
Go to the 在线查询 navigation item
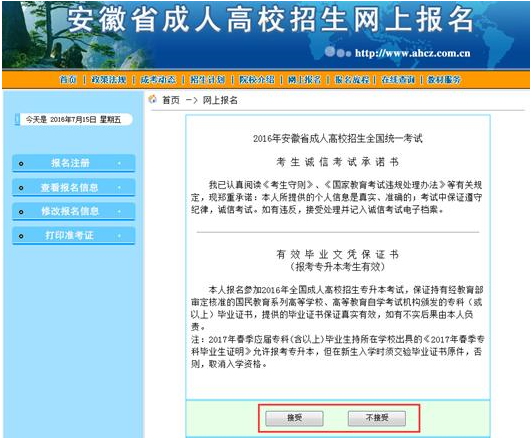398,80
